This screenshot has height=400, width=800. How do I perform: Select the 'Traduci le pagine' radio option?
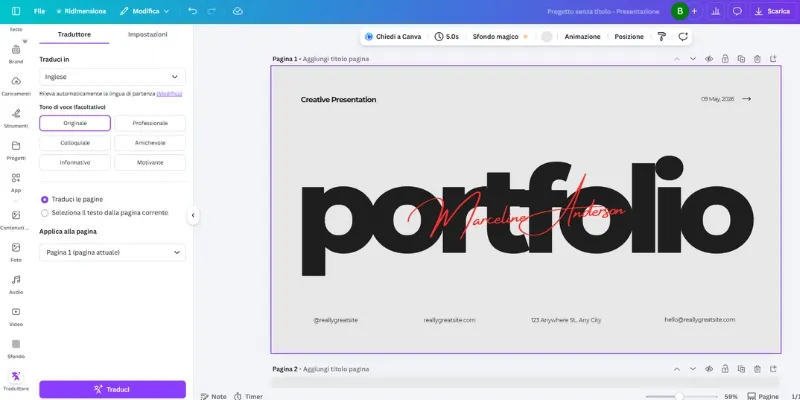pos(45,199)
